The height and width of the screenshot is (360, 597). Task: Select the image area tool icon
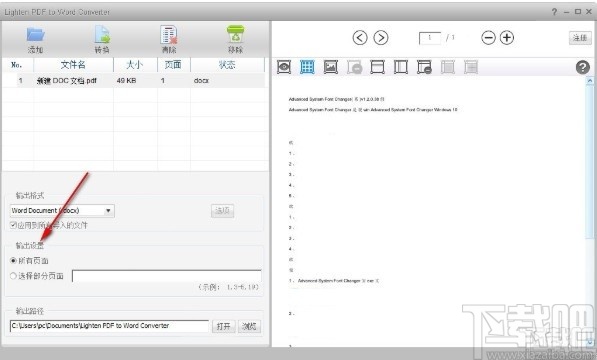(x=330, y=67)
